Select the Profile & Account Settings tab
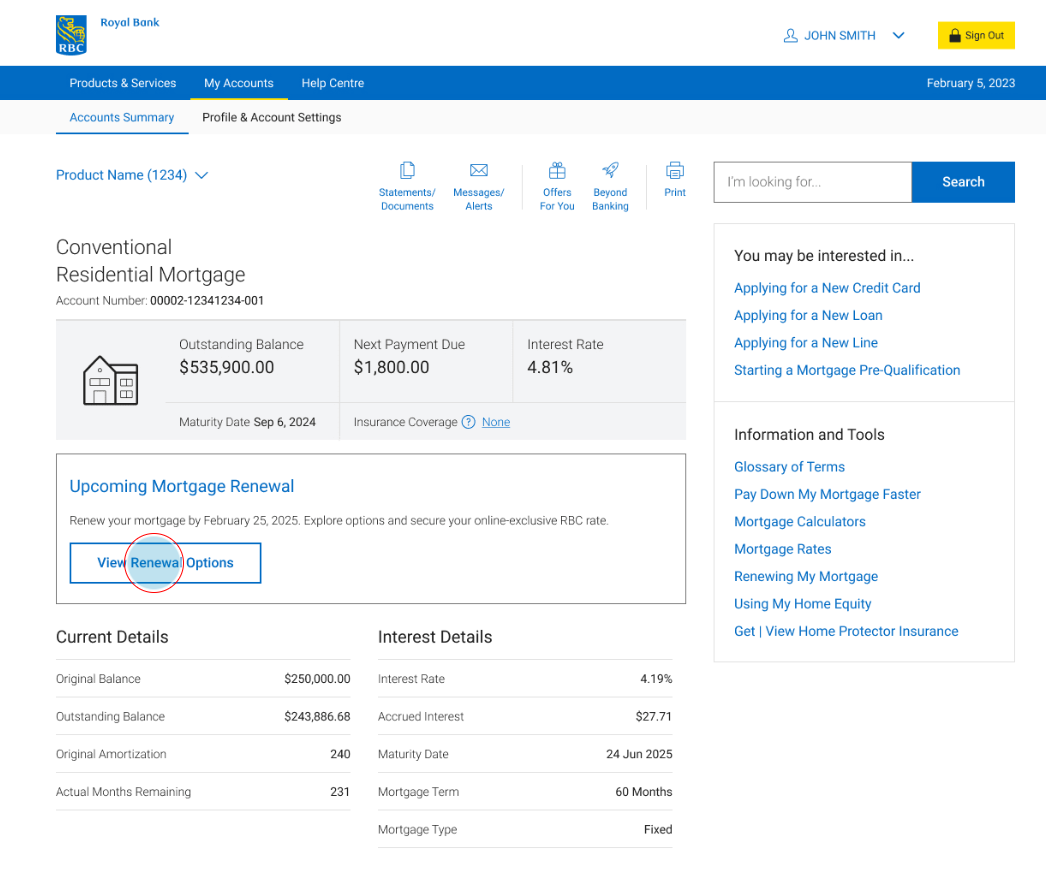1046x870 pixels. tap(272, 117)
